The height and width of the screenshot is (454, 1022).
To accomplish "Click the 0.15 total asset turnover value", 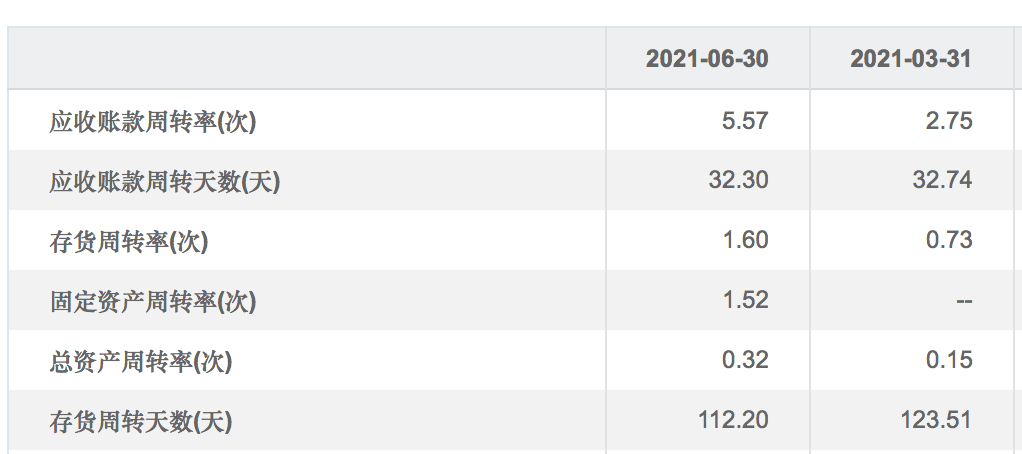I will pyautogui.click(x=949, y=360).
